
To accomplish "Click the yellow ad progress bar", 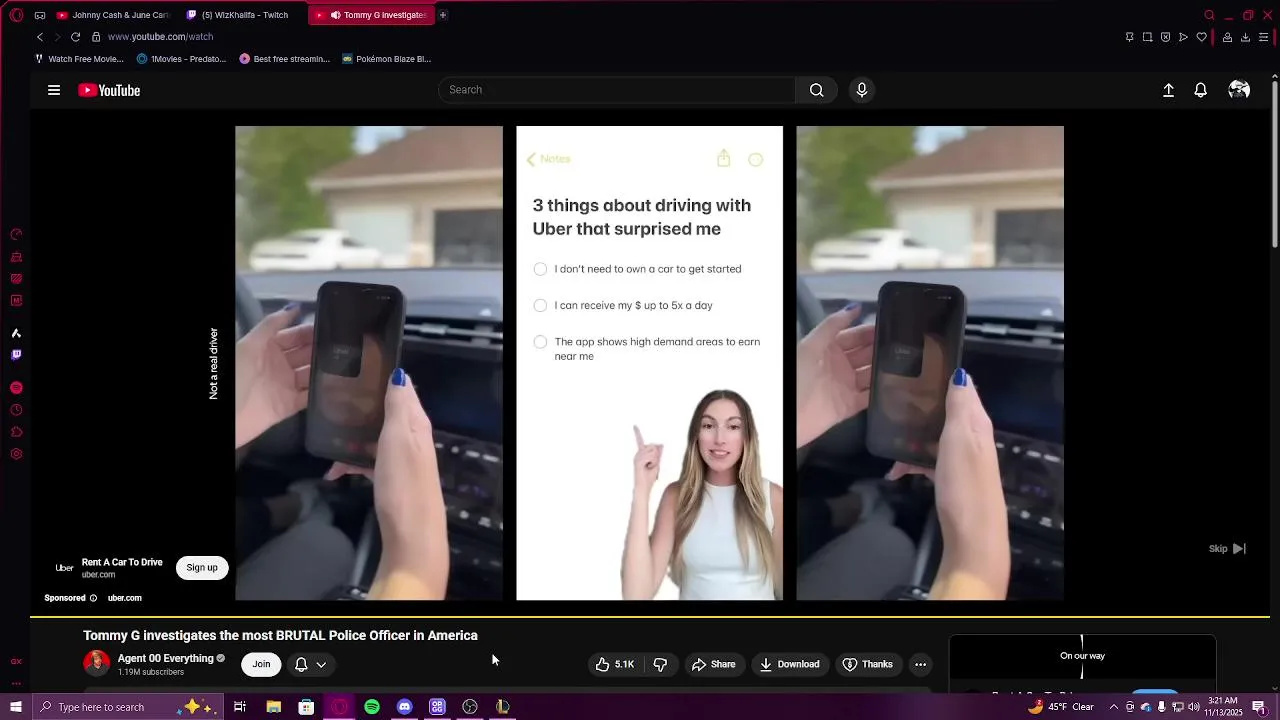I will (x=650, y=617).
